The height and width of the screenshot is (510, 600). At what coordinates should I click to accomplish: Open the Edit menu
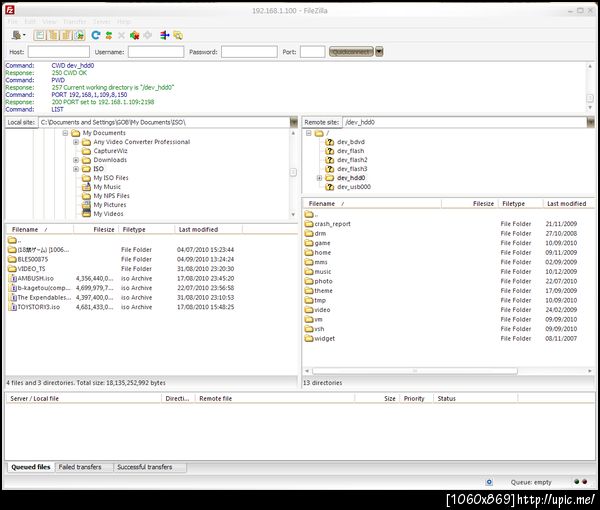[29, 21]
